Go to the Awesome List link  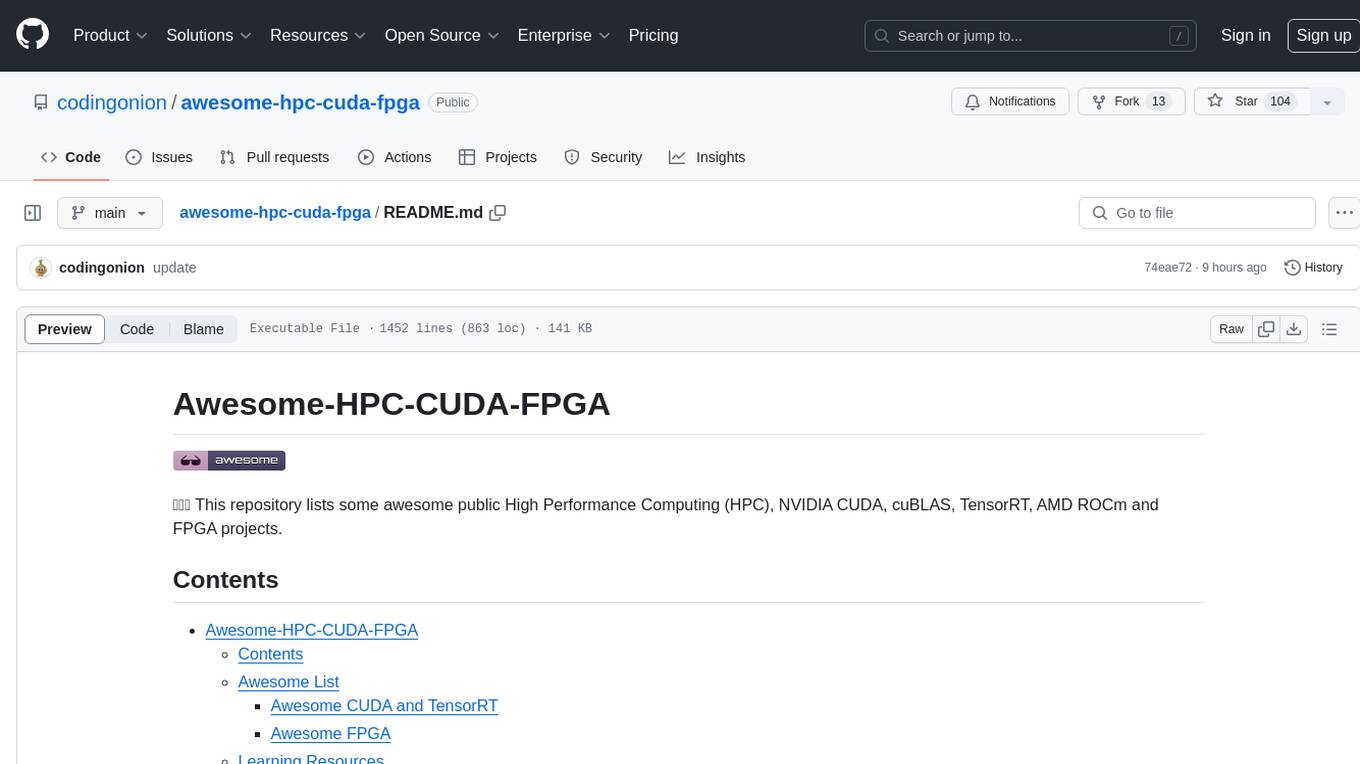click(288, 682)
